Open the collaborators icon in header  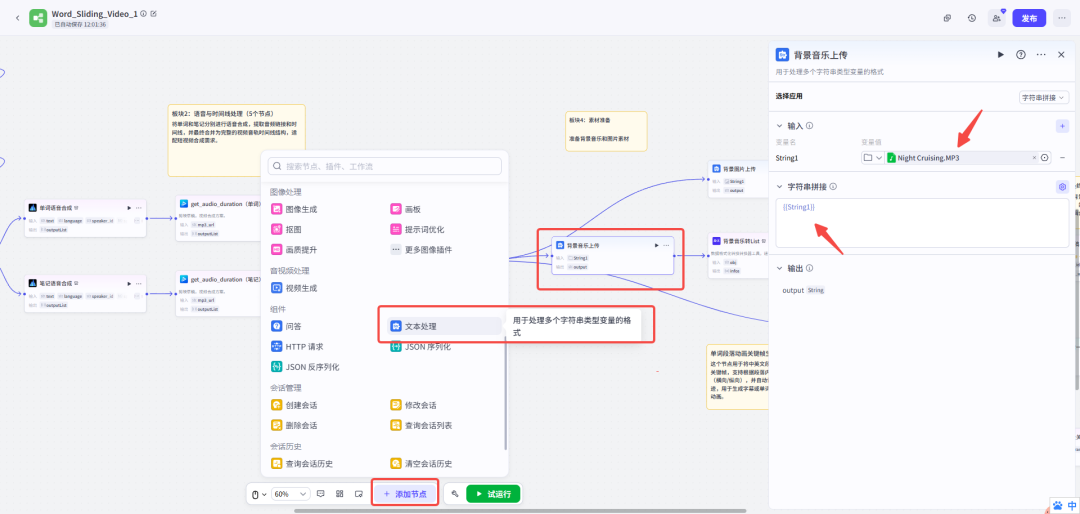(x=996, y=18)
